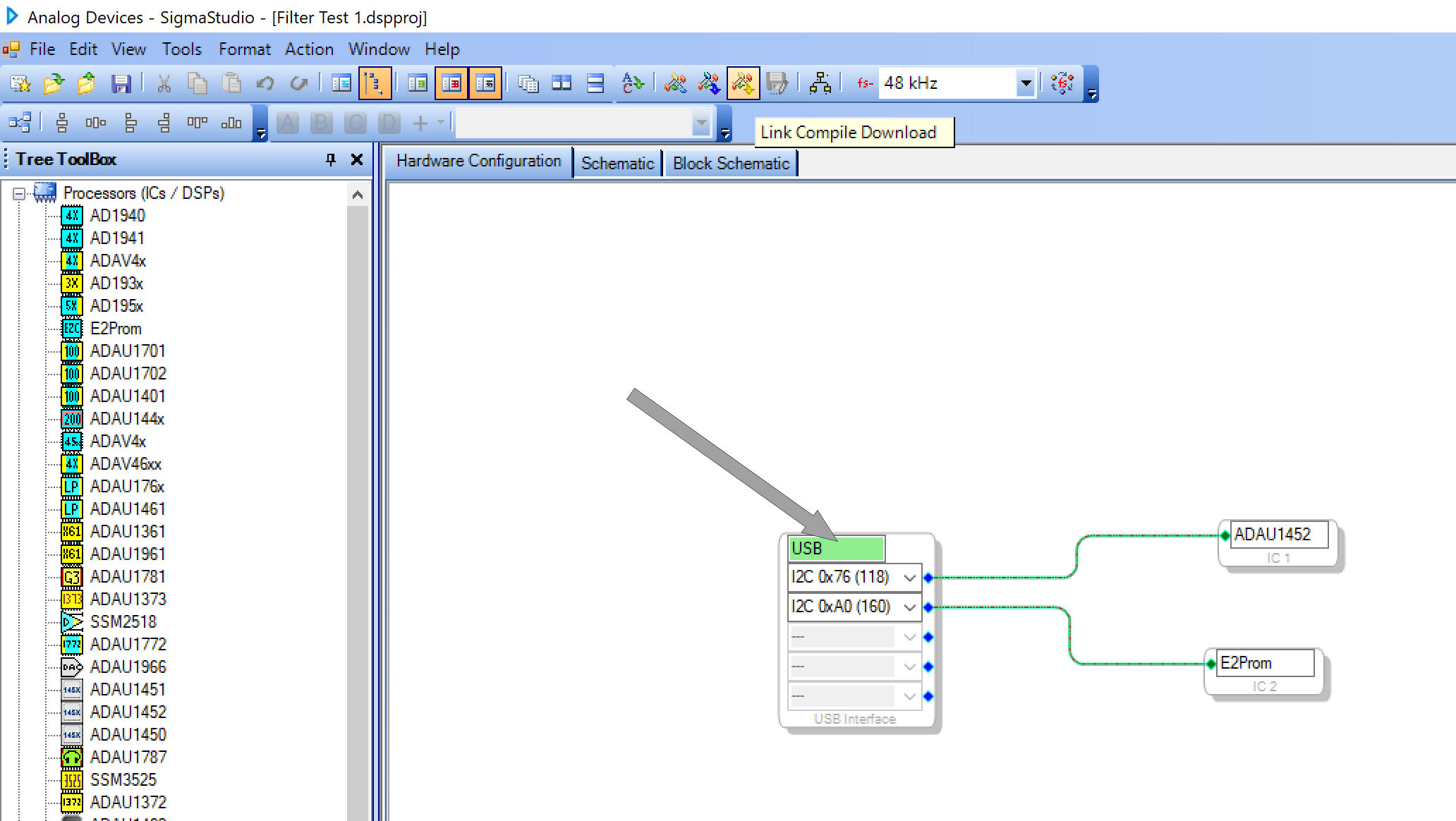This screenshot has height=821, width=1456.
Task: Click the New Project icon with star
Action: click(x=20, y=84)
